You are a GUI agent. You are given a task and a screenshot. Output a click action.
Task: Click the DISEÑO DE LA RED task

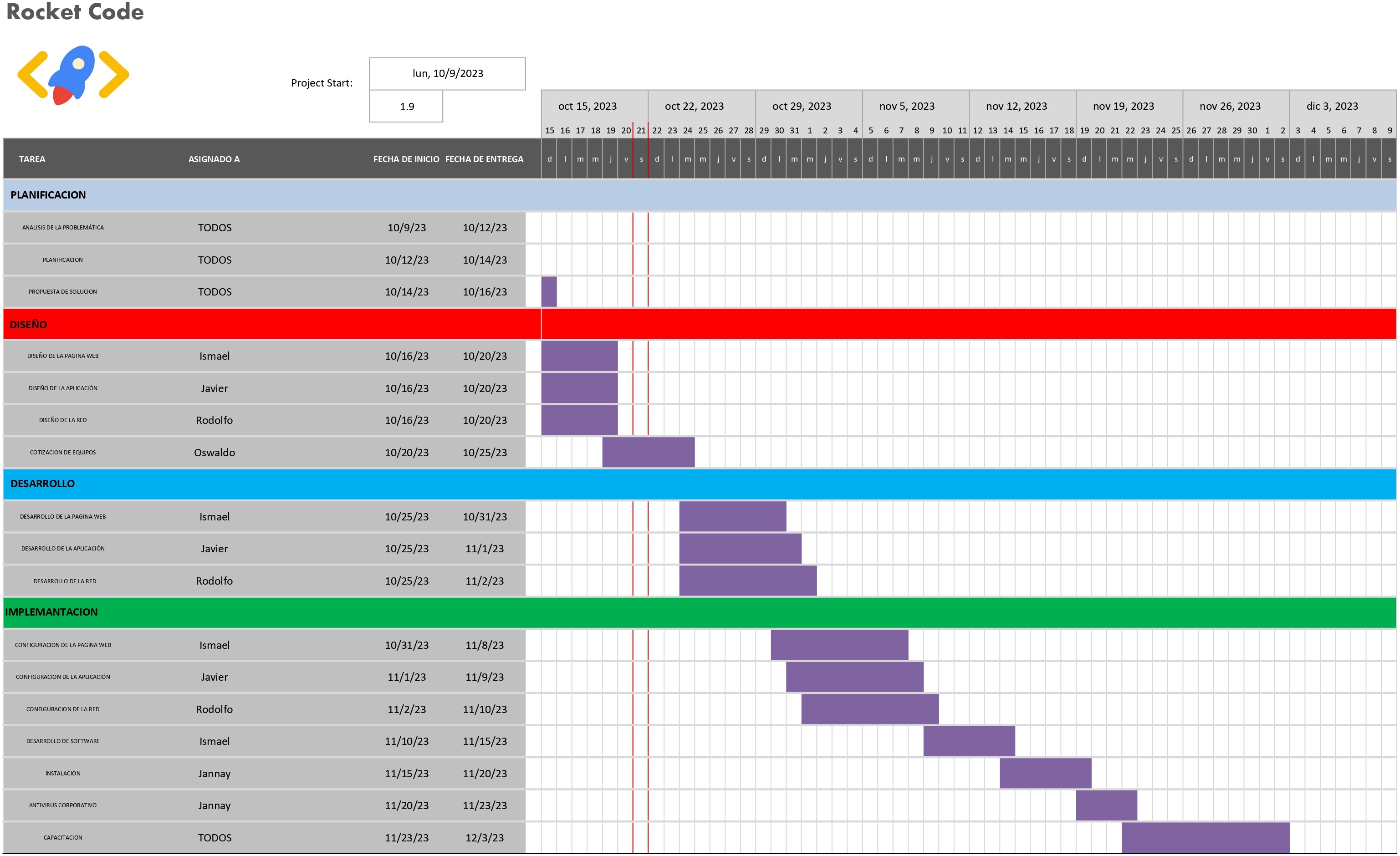click(63, 420)
